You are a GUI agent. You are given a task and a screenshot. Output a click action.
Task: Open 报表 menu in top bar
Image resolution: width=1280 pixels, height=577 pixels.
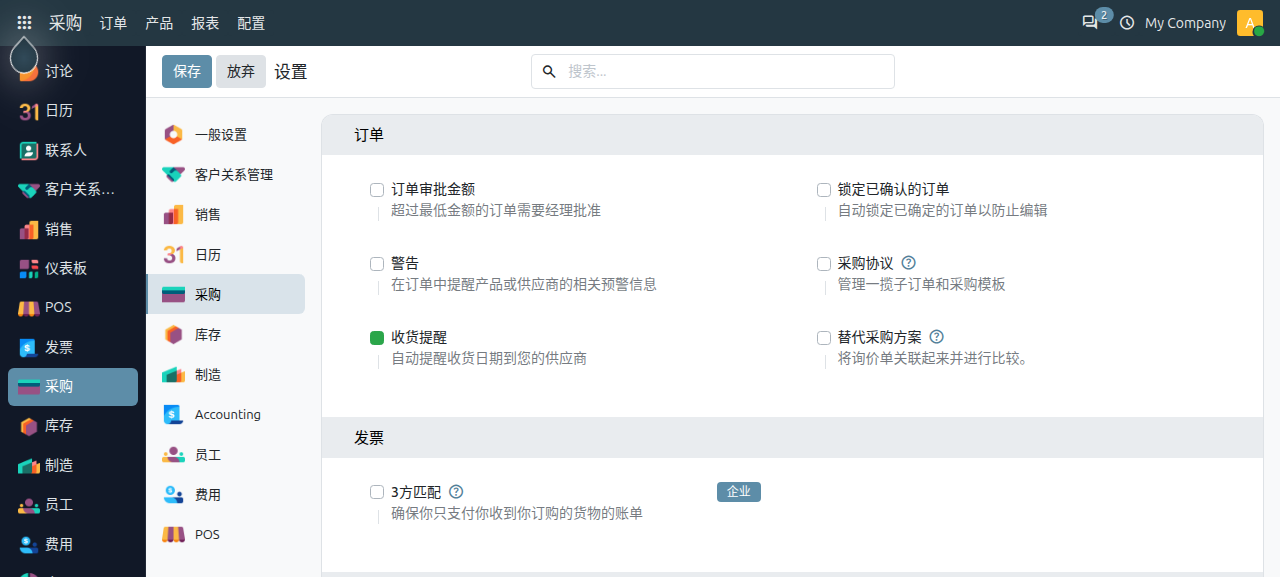[205, 23]
